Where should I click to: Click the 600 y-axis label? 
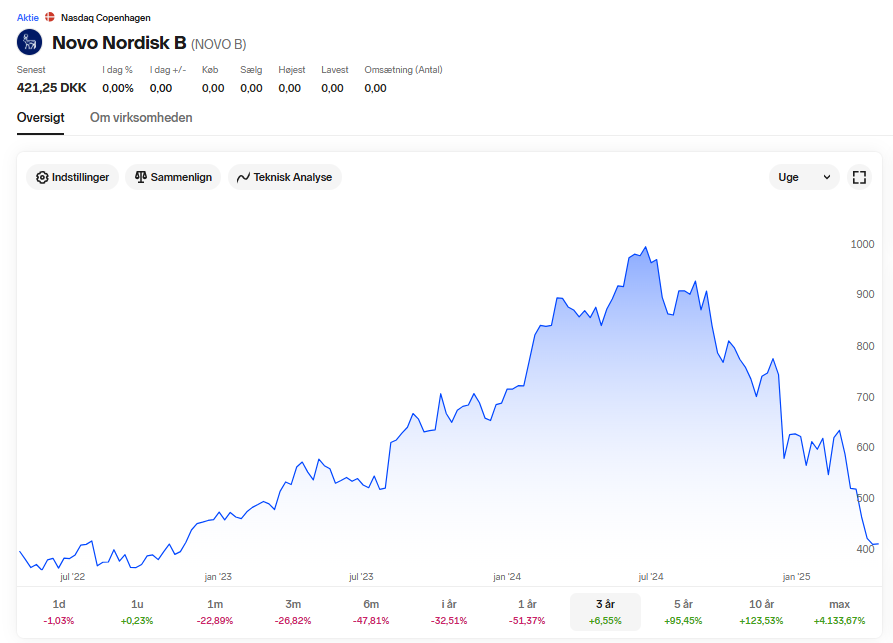(865, 447)
